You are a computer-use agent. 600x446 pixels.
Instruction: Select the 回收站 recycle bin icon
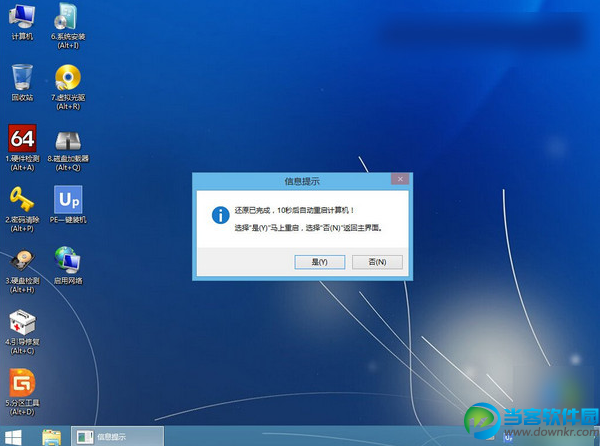[x=22, y=83]
